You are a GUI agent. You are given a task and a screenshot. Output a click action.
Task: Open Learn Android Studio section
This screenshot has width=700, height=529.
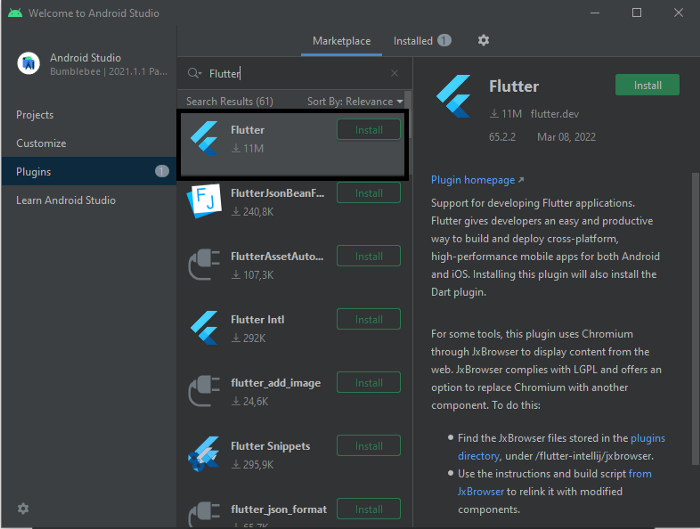[66, 200]
